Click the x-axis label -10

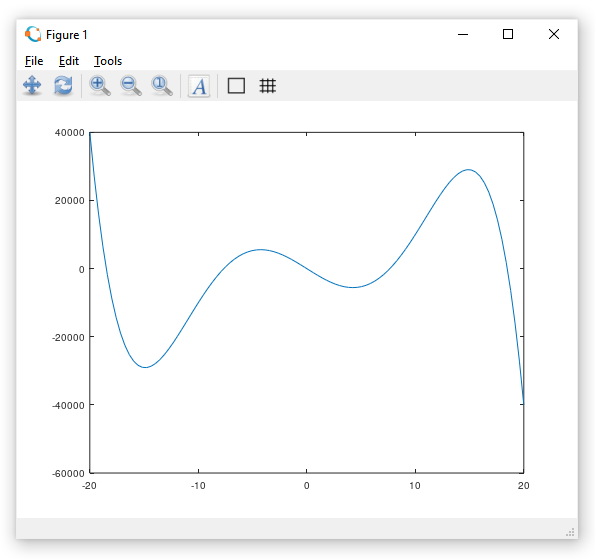pyautogui.click(x=198, y=486)
